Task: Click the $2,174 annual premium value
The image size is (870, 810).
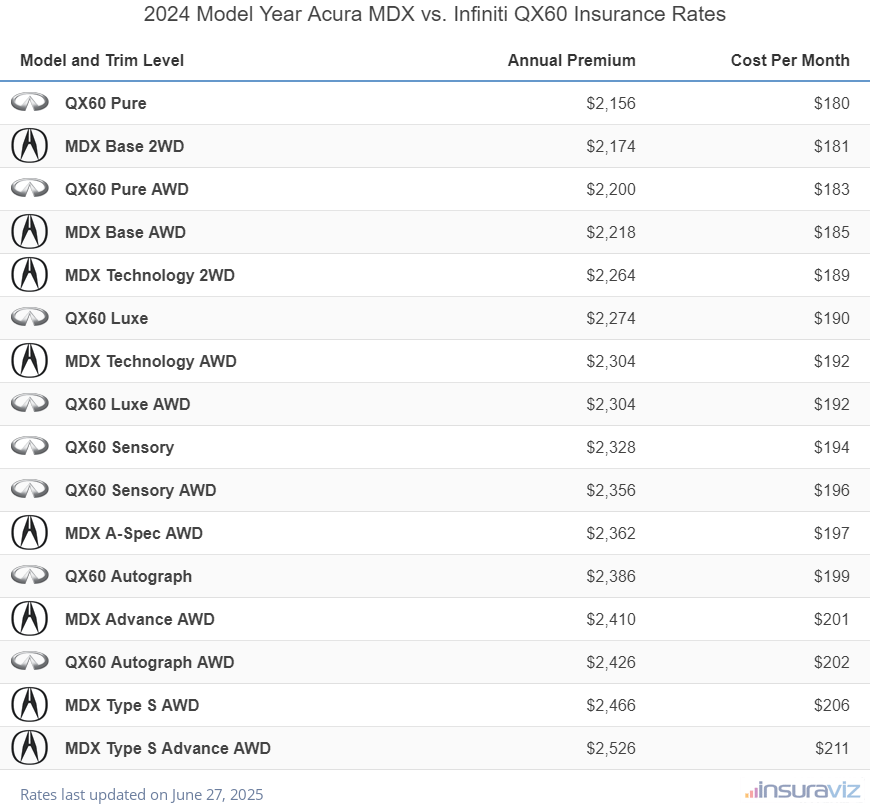Action: tap(611, 146)
